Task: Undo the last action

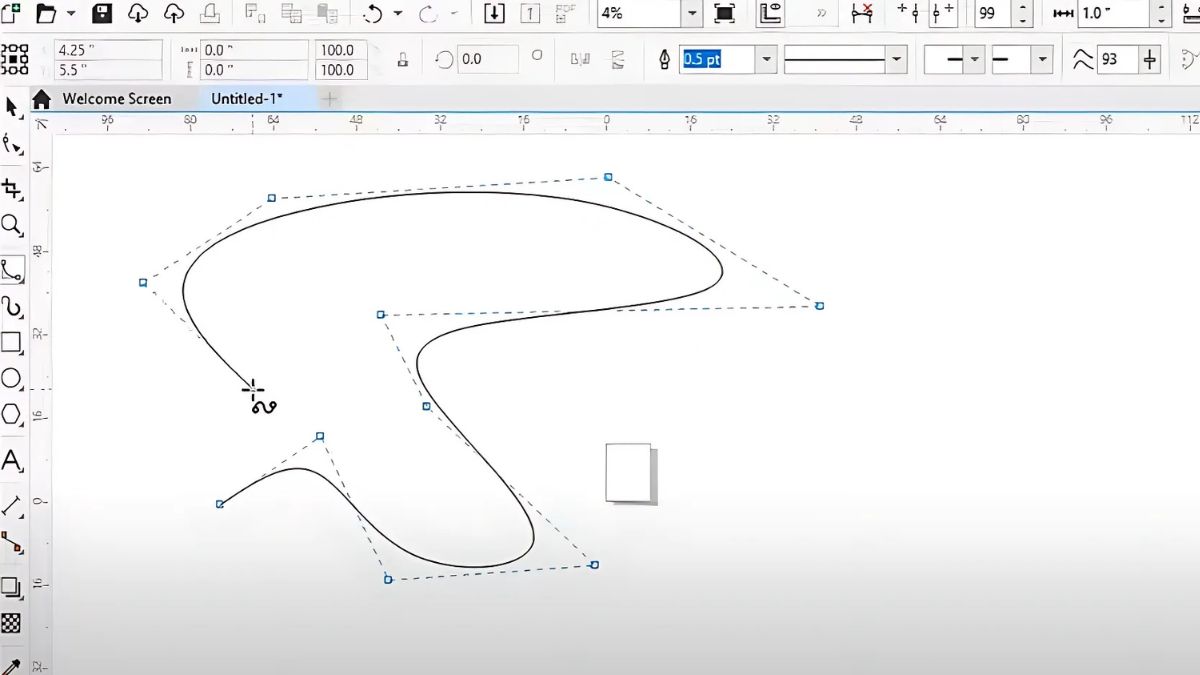Action: tap(374, 13)
